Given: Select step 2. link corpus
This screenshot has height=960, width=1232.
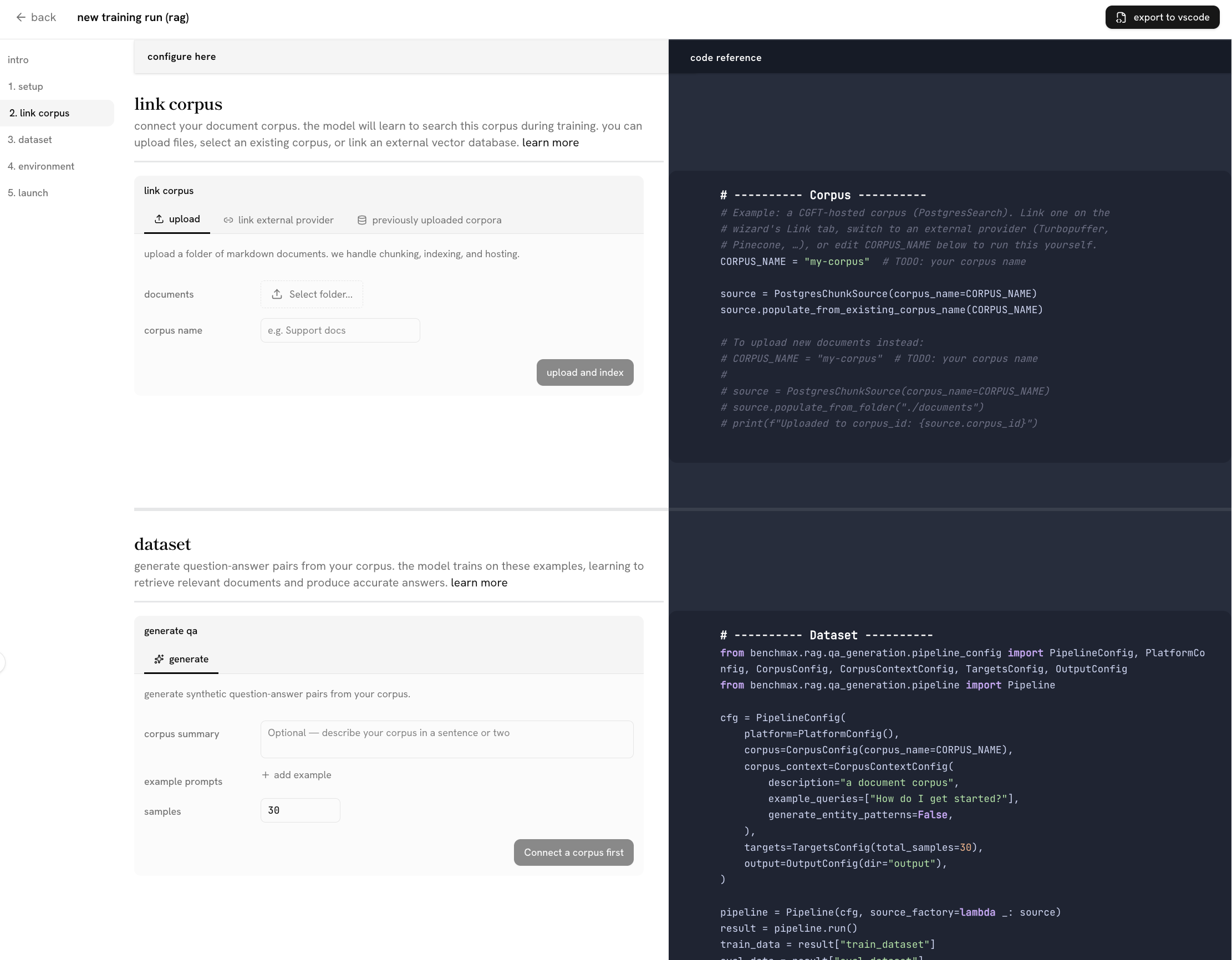Looking at the screenshot, I should 57,113.
